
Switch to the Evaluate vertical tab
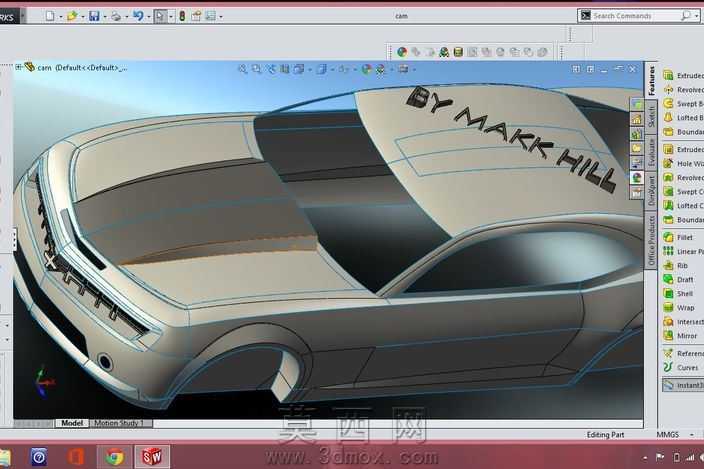tap(651, 153)
